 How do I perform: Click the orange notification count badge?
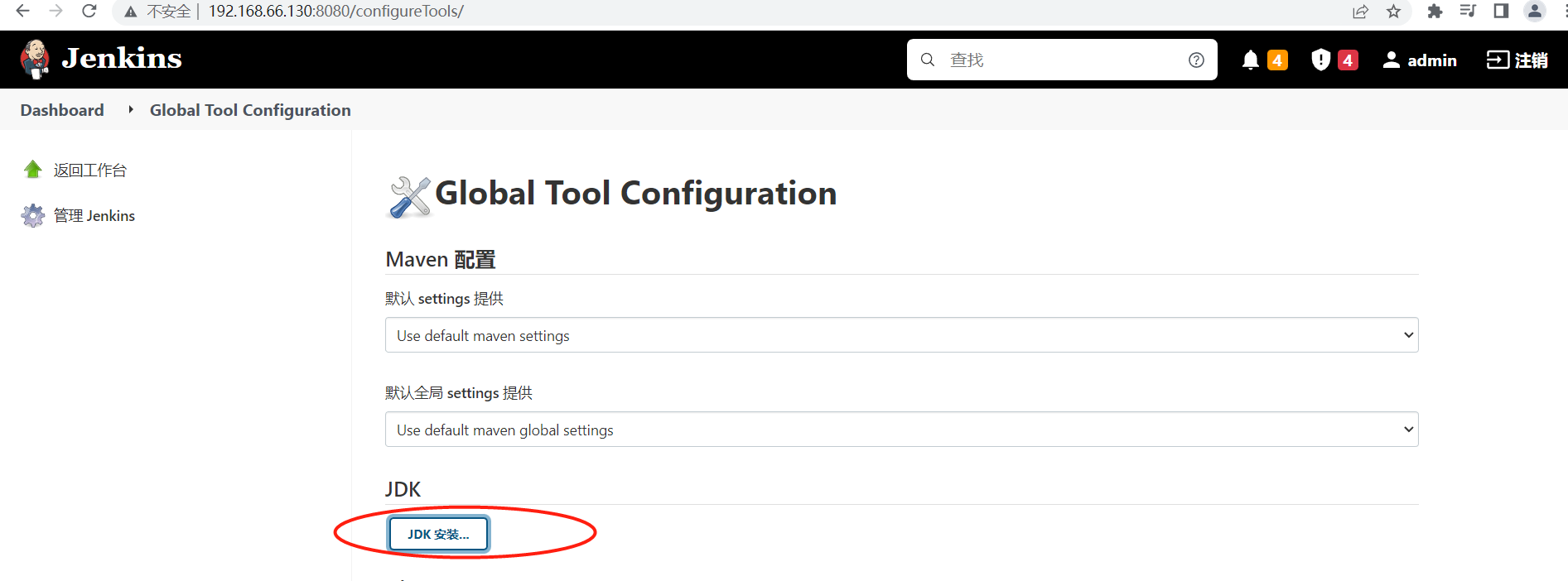point(1277,60)
